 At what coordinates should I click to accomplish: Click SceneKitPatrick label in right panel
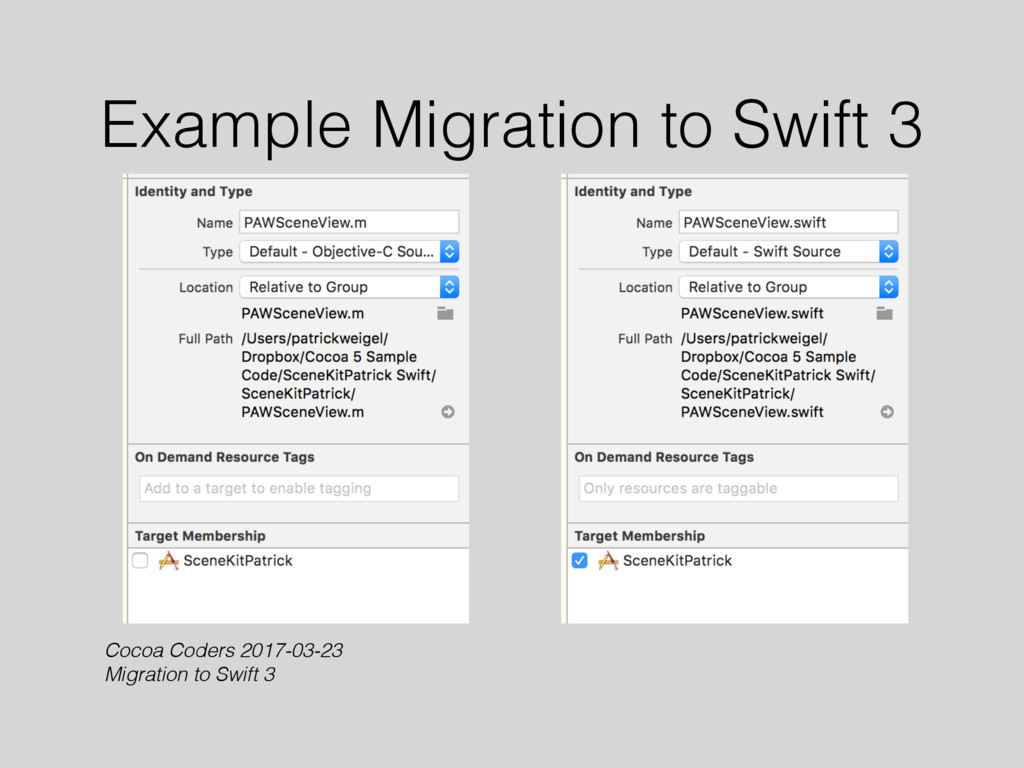point(677,560)
